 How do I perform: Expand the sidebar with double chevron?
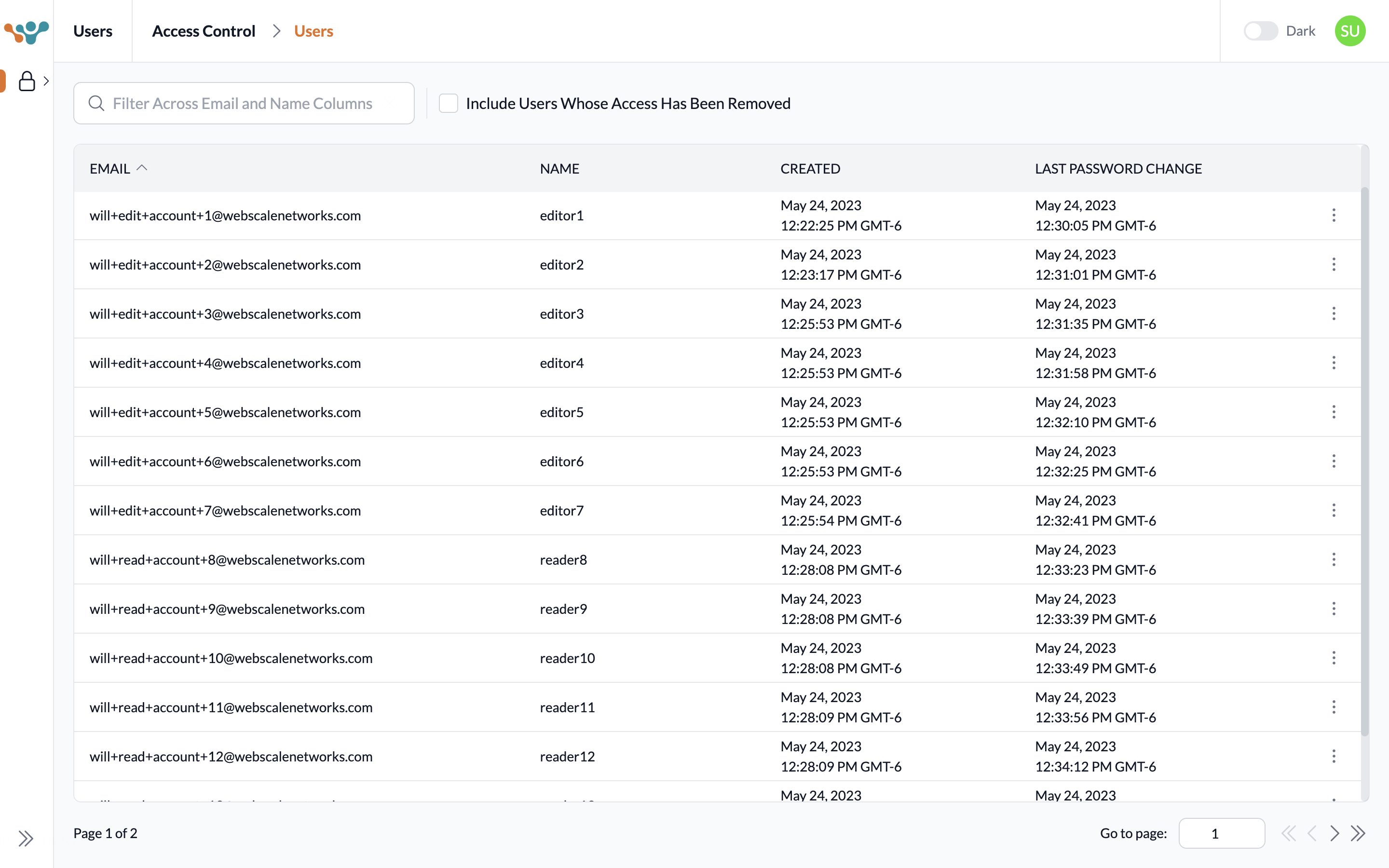26,839
